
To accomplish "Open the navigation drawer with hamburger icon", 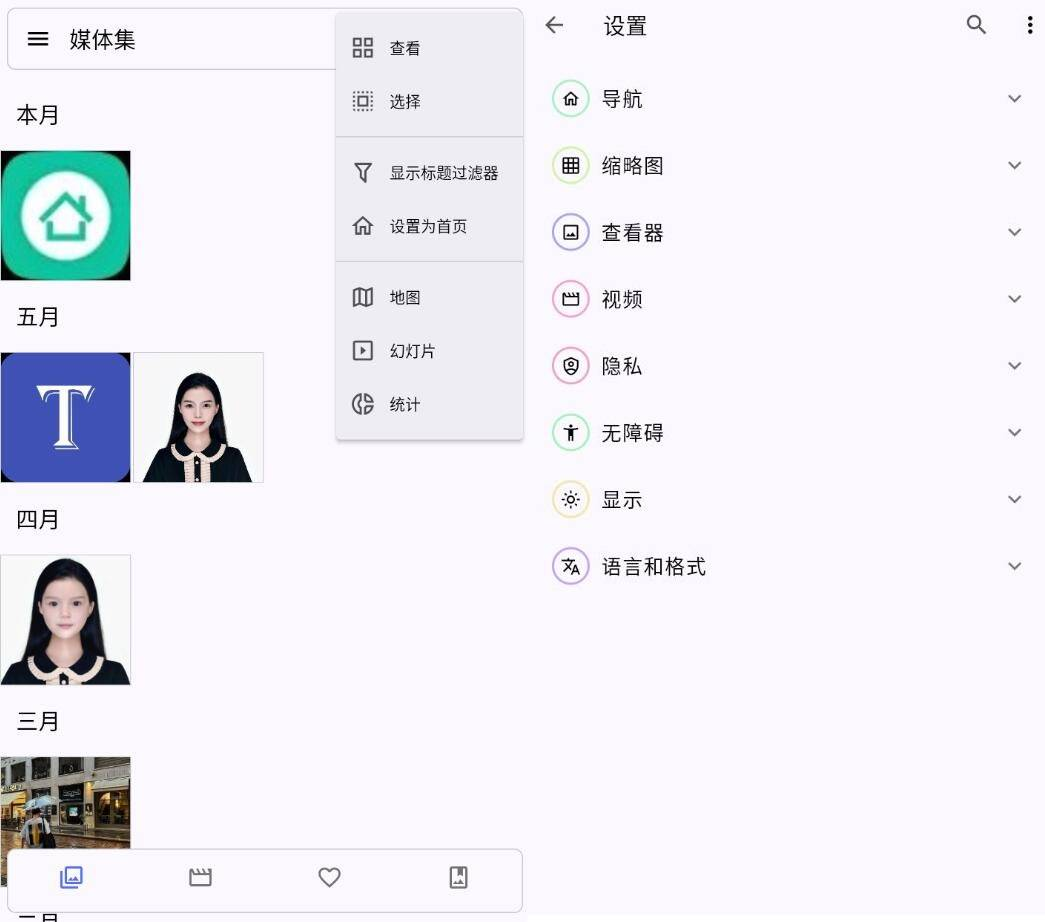I will tap(38, 39).
